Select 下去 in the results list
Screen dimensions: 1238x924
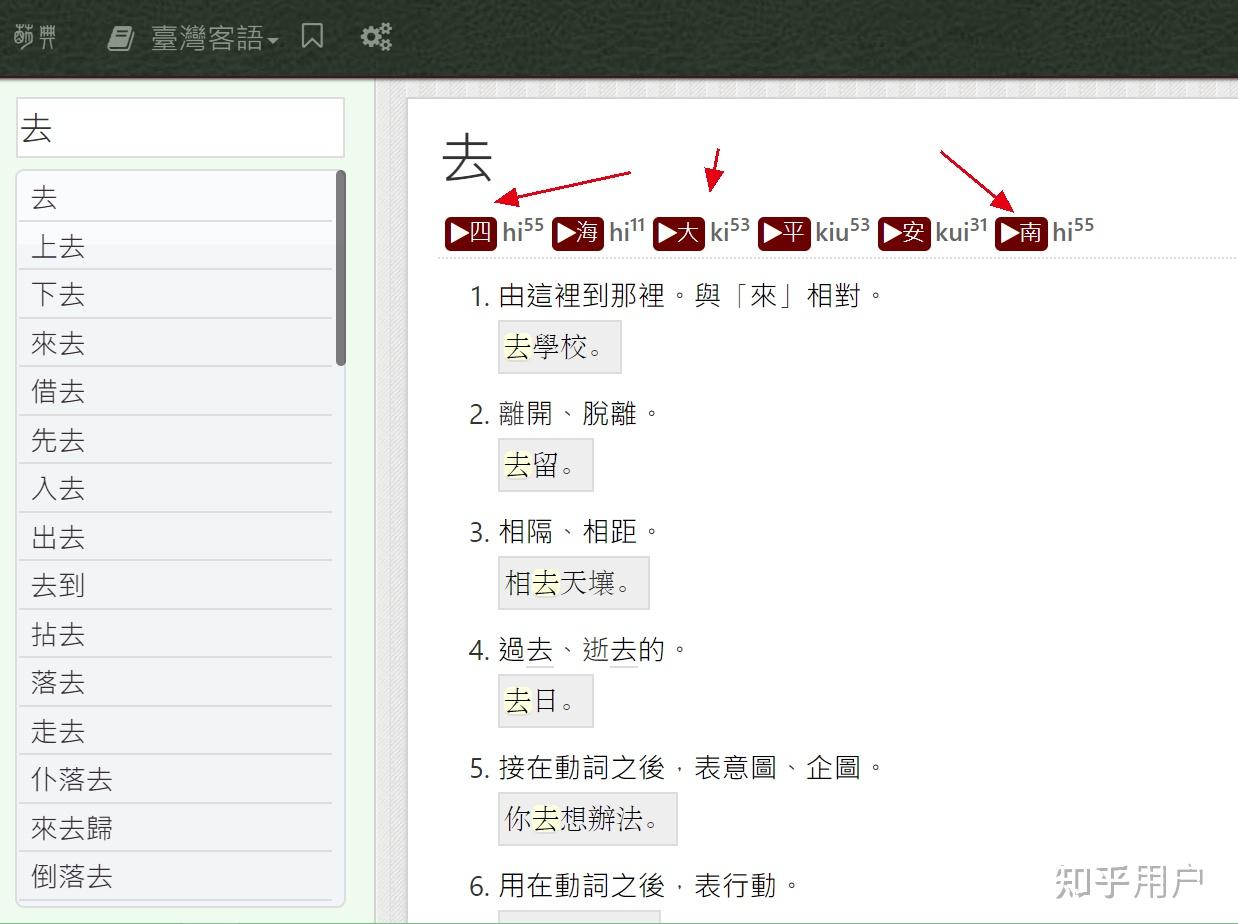coord(175,294)
